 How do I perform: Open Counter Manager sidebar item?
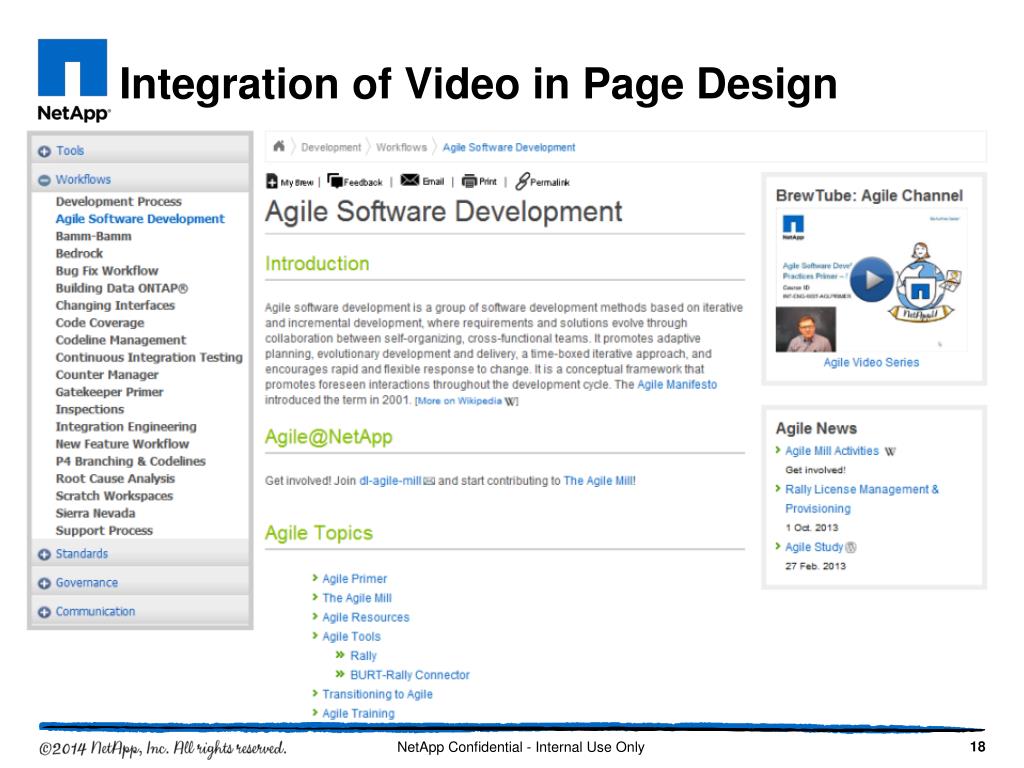click(106, 374)
